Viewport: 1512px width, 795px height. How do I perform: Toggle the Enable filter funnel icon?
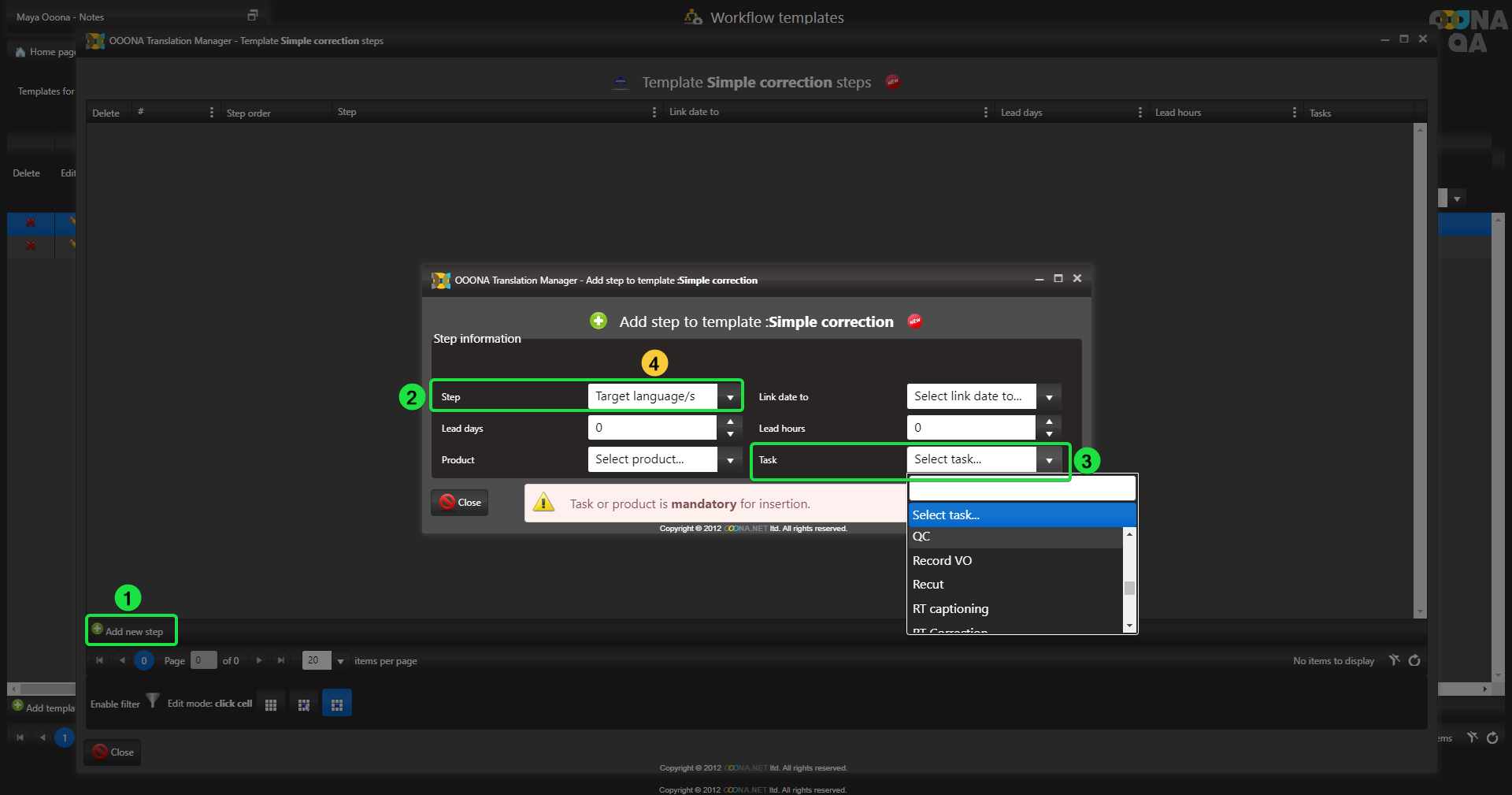(153, 700)
